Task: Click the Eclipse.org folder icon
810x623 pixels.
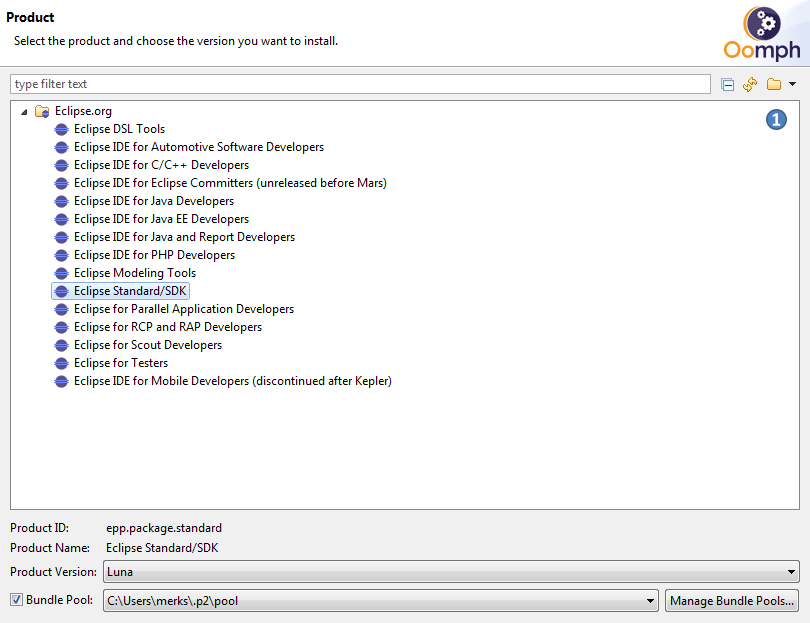Action: (x=42, y=111)
